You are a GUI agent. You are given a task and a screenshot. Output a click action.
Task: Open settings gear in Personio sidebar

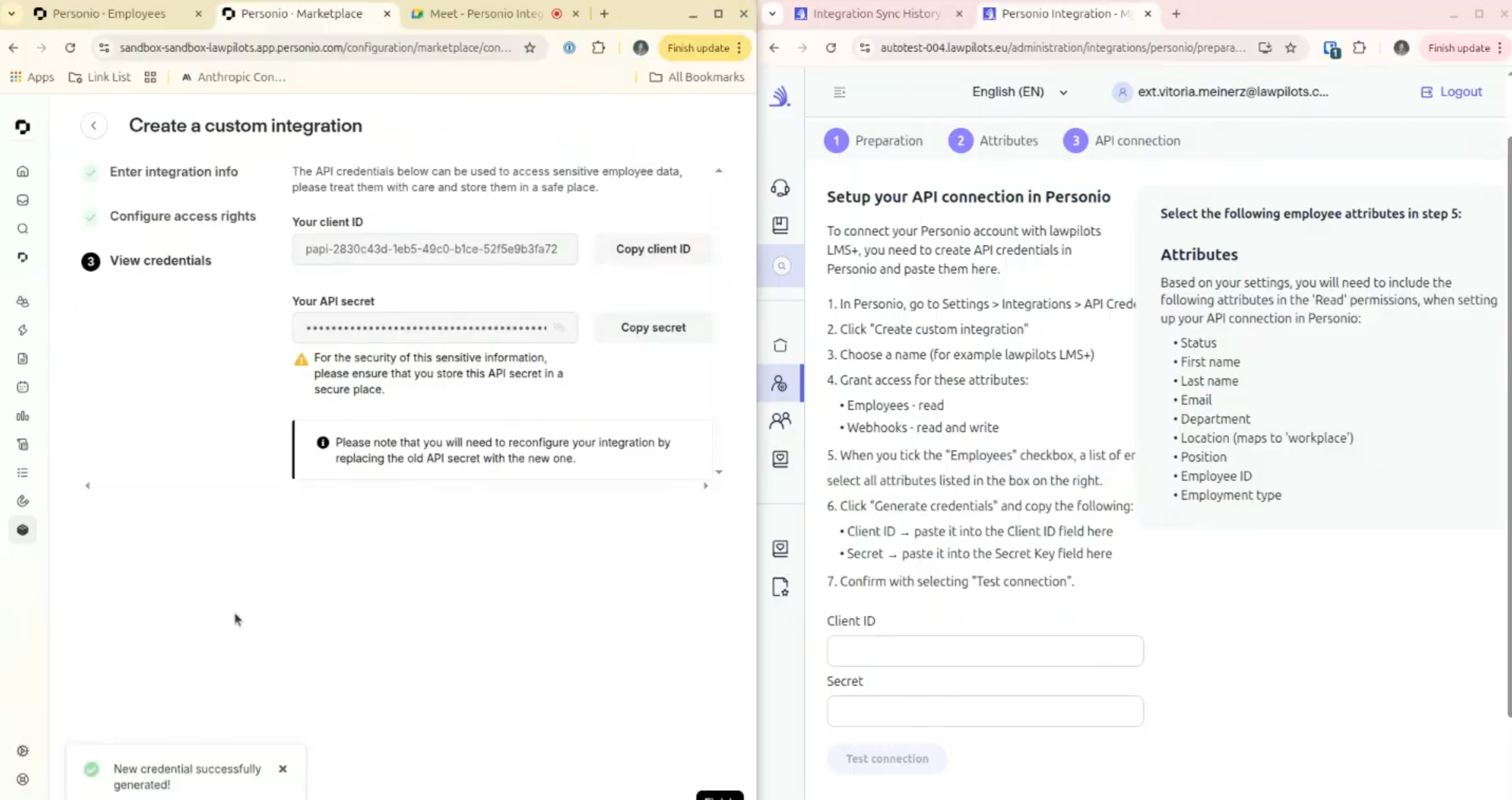pyautogui.click(x=22, y=751)
